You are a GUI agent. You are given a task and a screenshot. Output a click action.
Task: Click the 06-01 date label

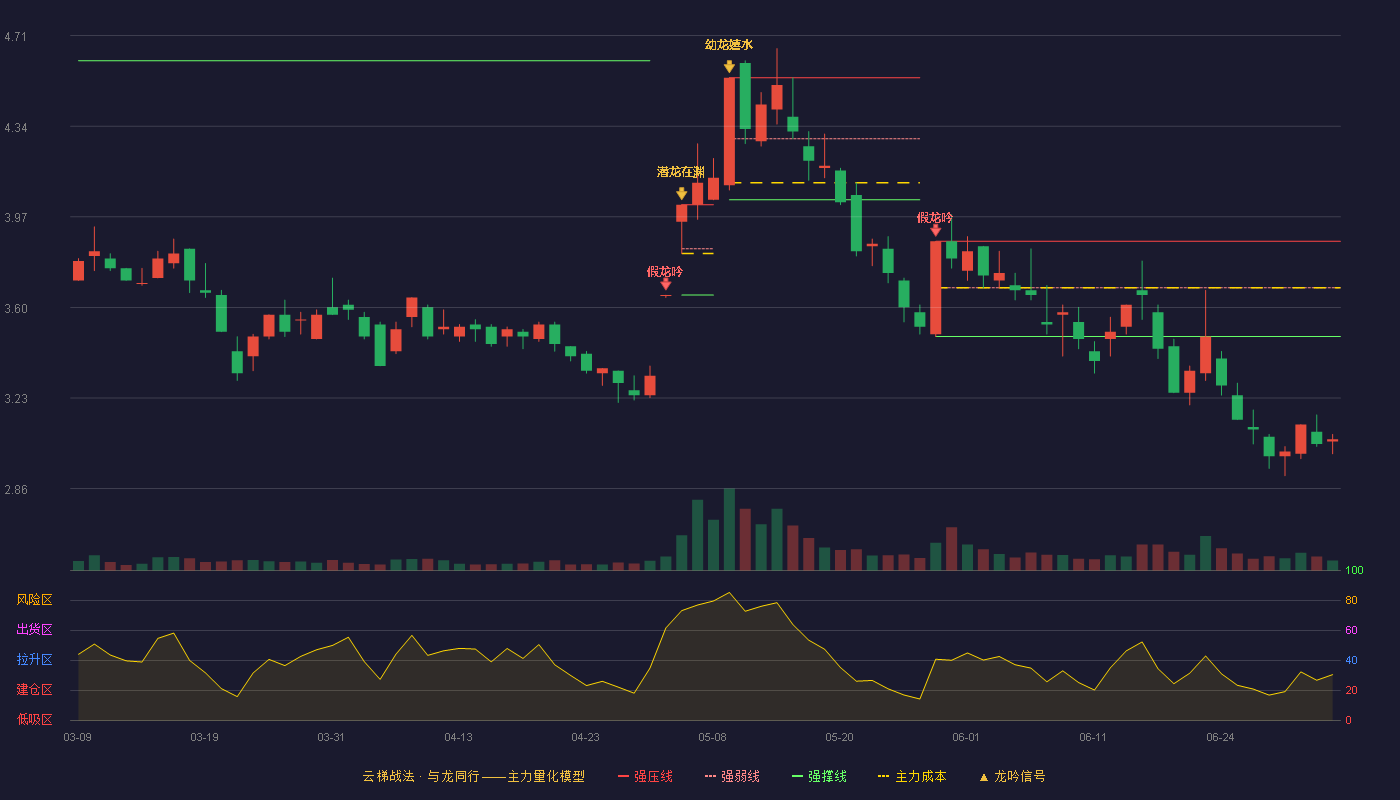[966, 737]
